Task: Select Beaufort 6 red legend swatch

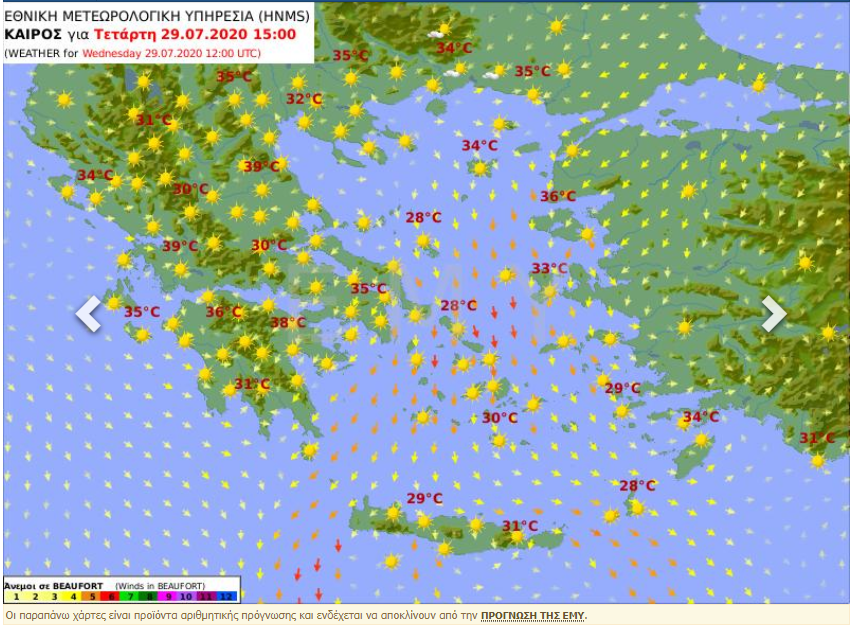Action: pos(111,596)
